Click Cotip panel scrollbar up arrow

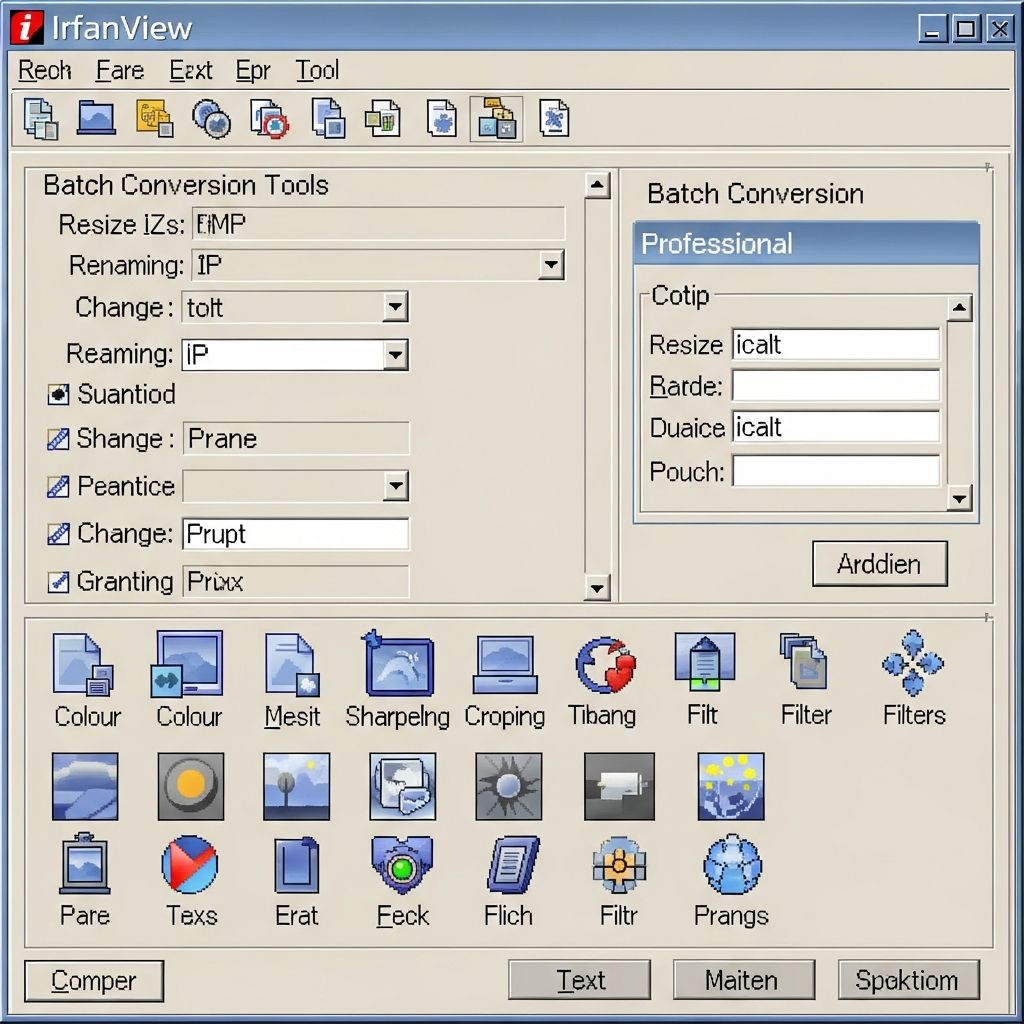coord(959,308)
